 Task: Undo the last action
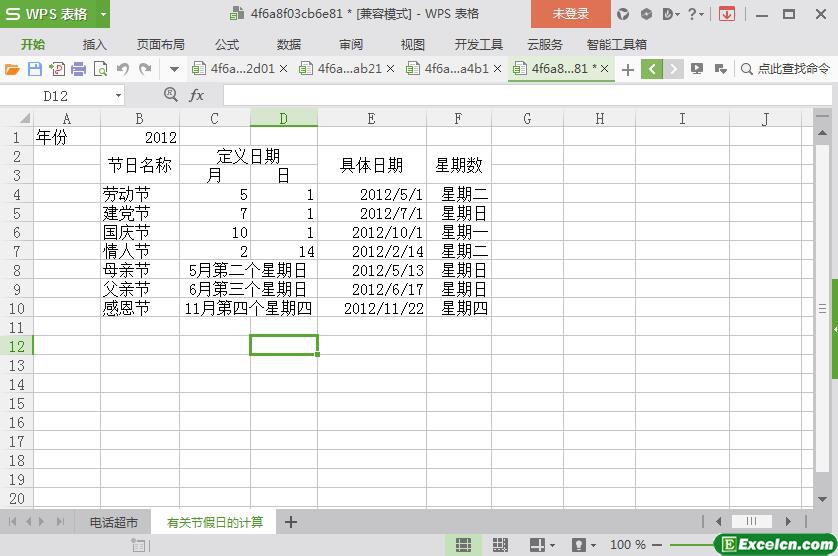[123, 69]
